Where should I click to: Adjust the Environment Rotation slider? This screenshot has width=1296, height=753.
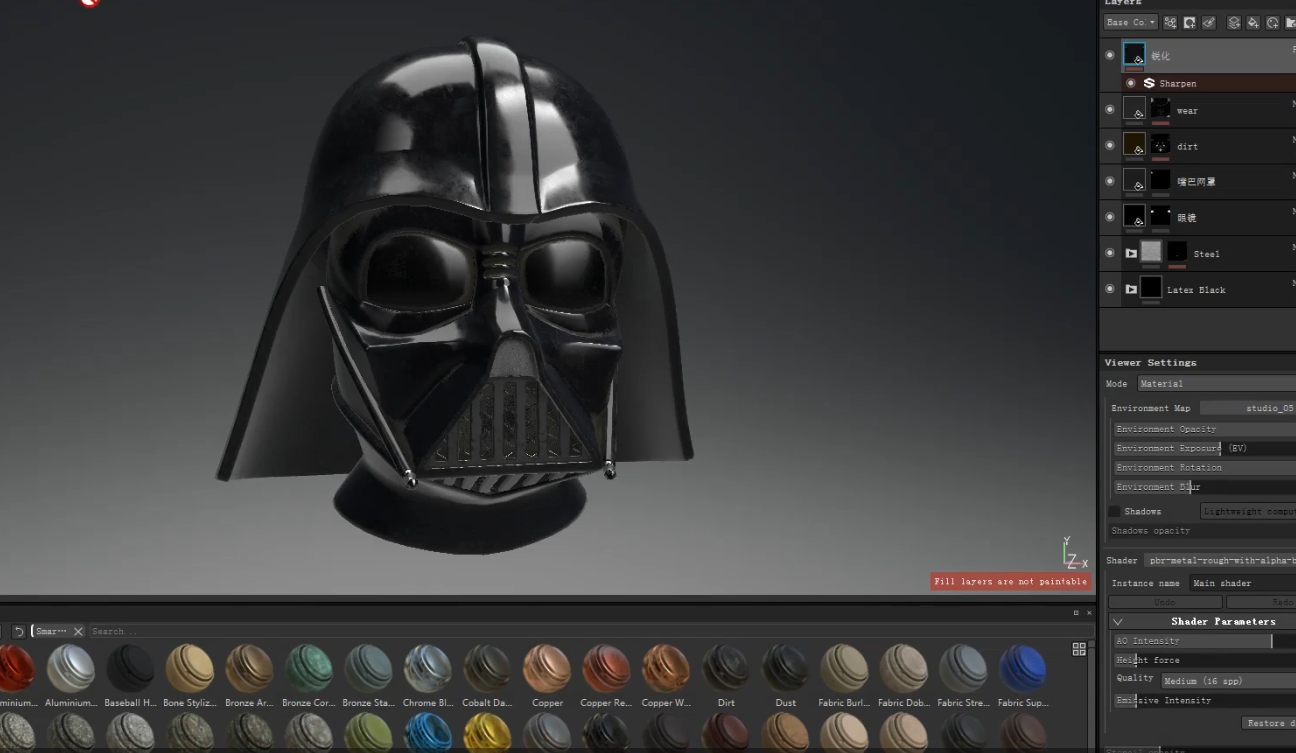[x=1204, y=467]
